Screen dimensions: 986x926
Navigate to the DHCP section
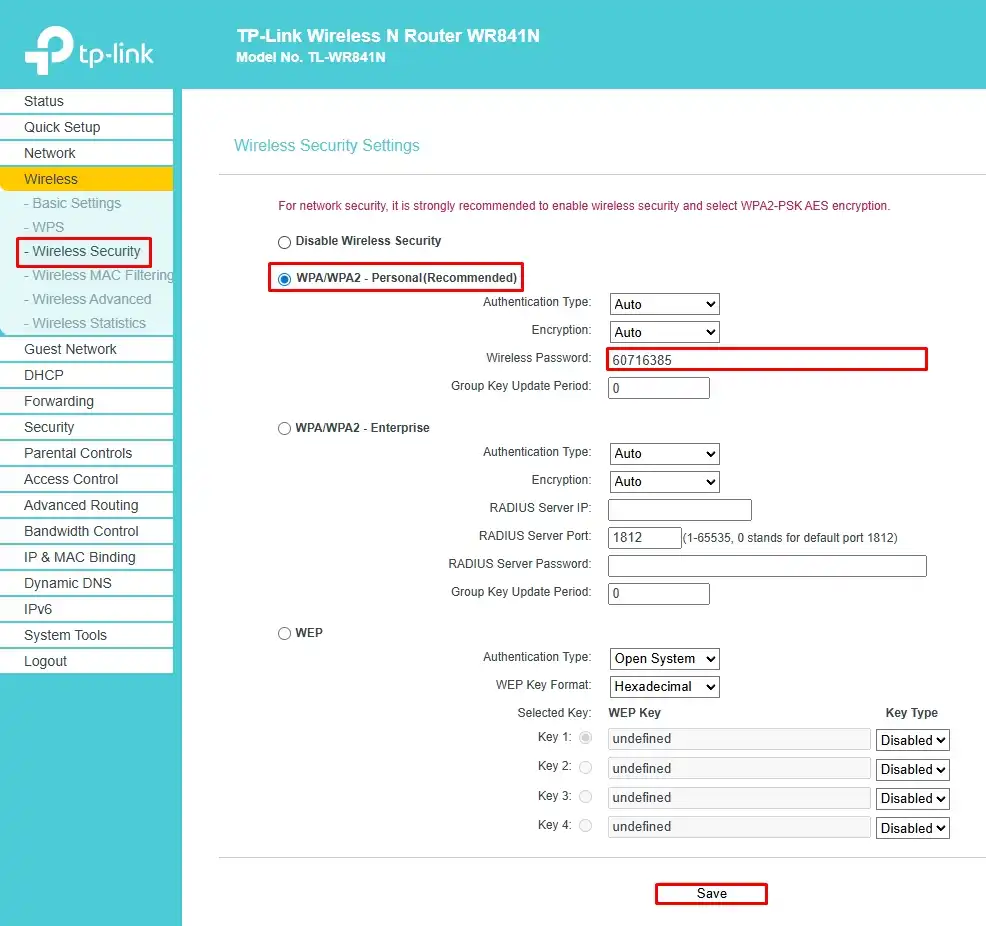coord(44,375)
